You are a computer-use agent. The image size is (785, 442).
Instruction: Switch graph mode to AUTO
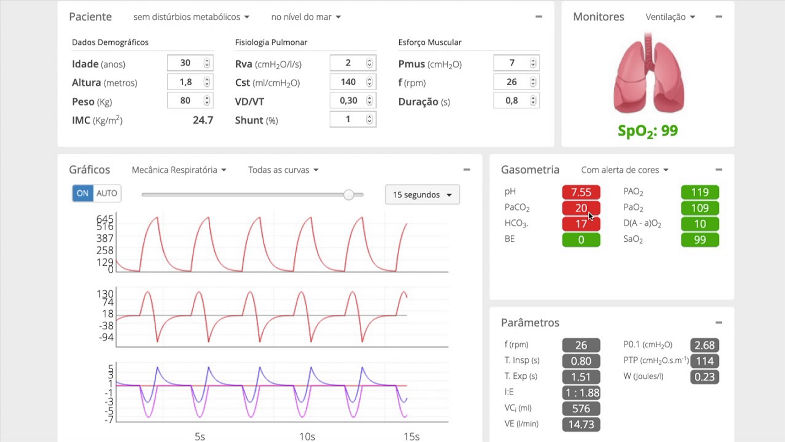click(x=107, y=193)
